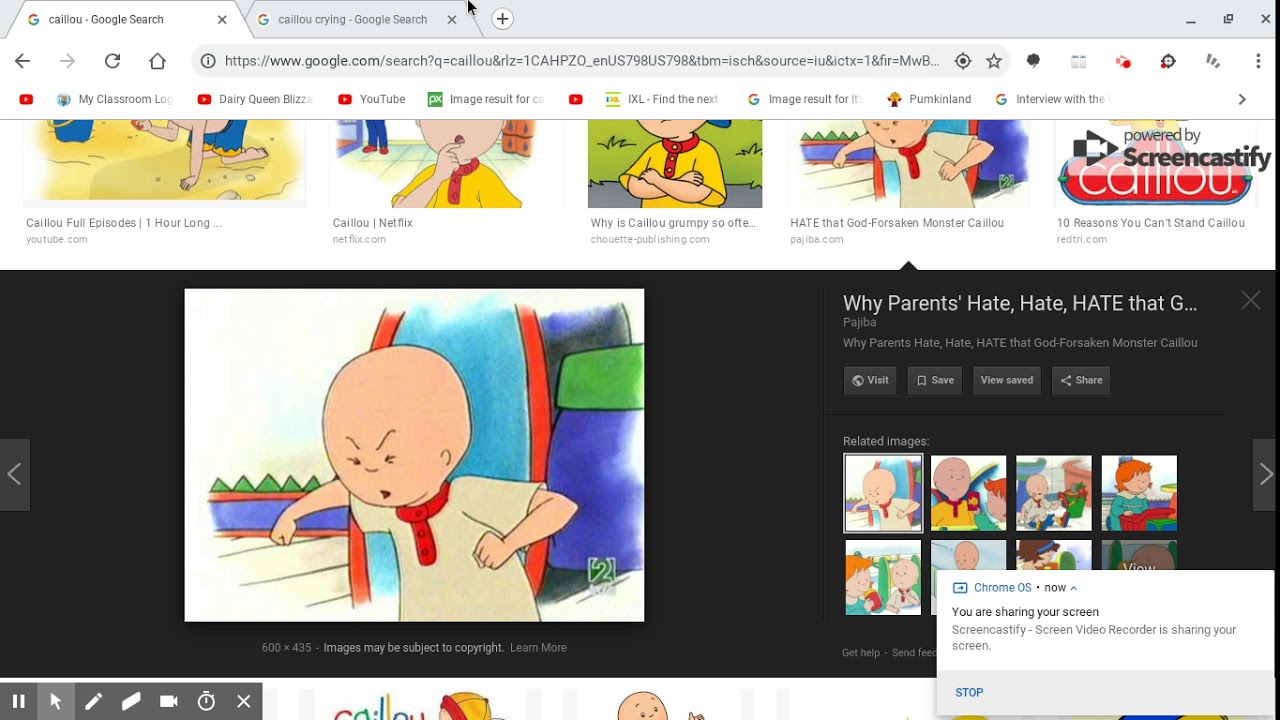Open the crosshair extension icon in toolbar
Viewport: 1280px width, 720px height.
[1168, 61]
